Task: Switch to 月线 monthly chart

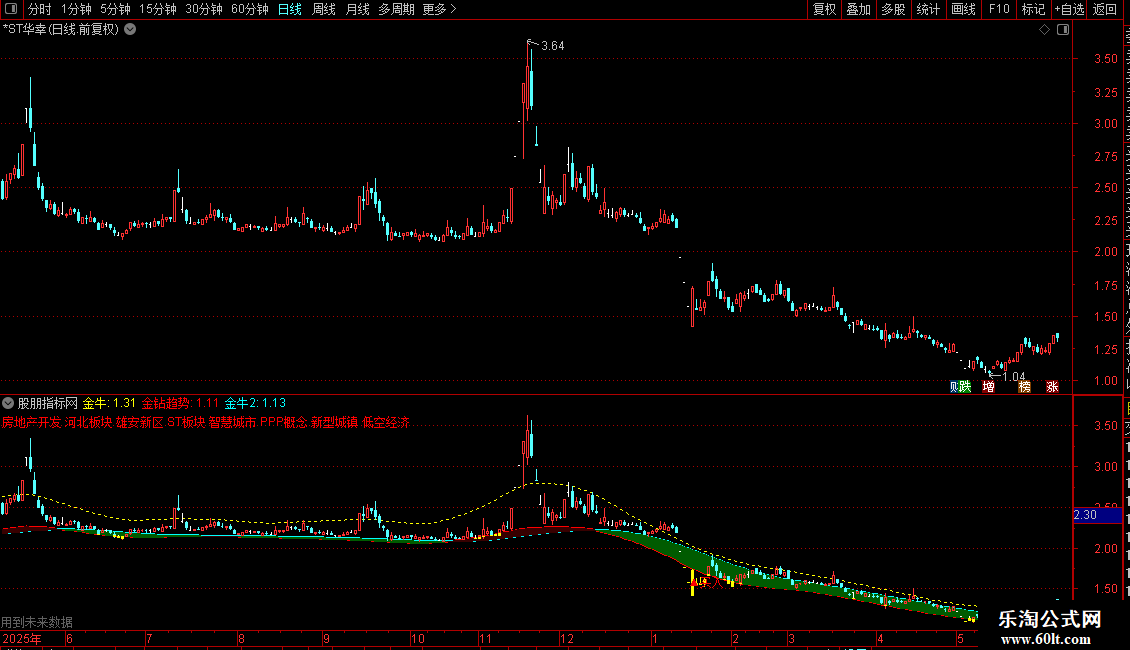Action: (x=357, y=9)
